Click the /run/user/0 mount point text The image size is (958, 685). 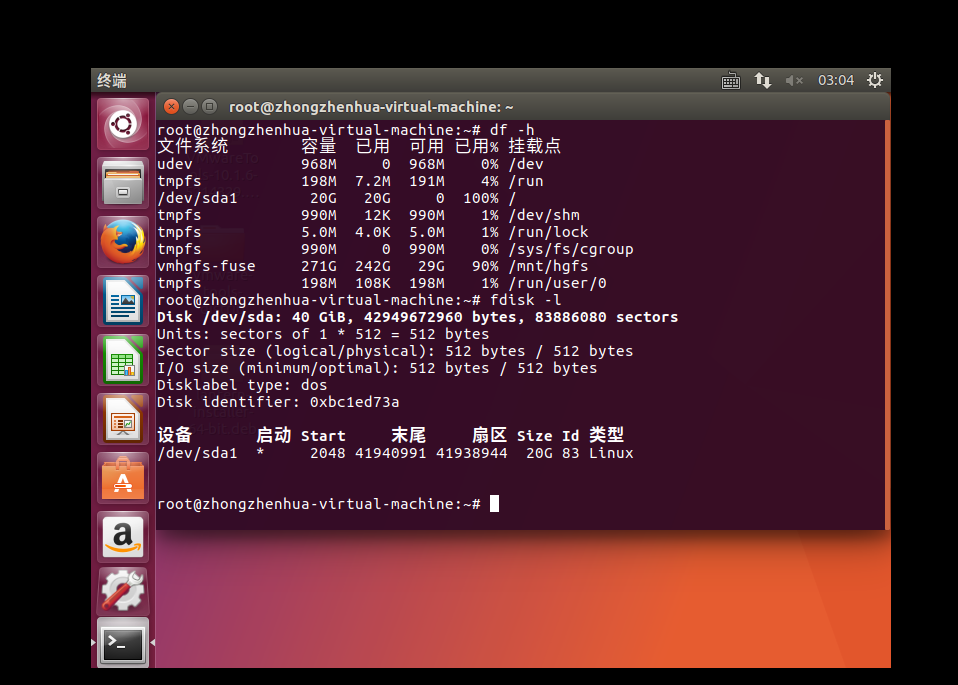coord(557,284)
